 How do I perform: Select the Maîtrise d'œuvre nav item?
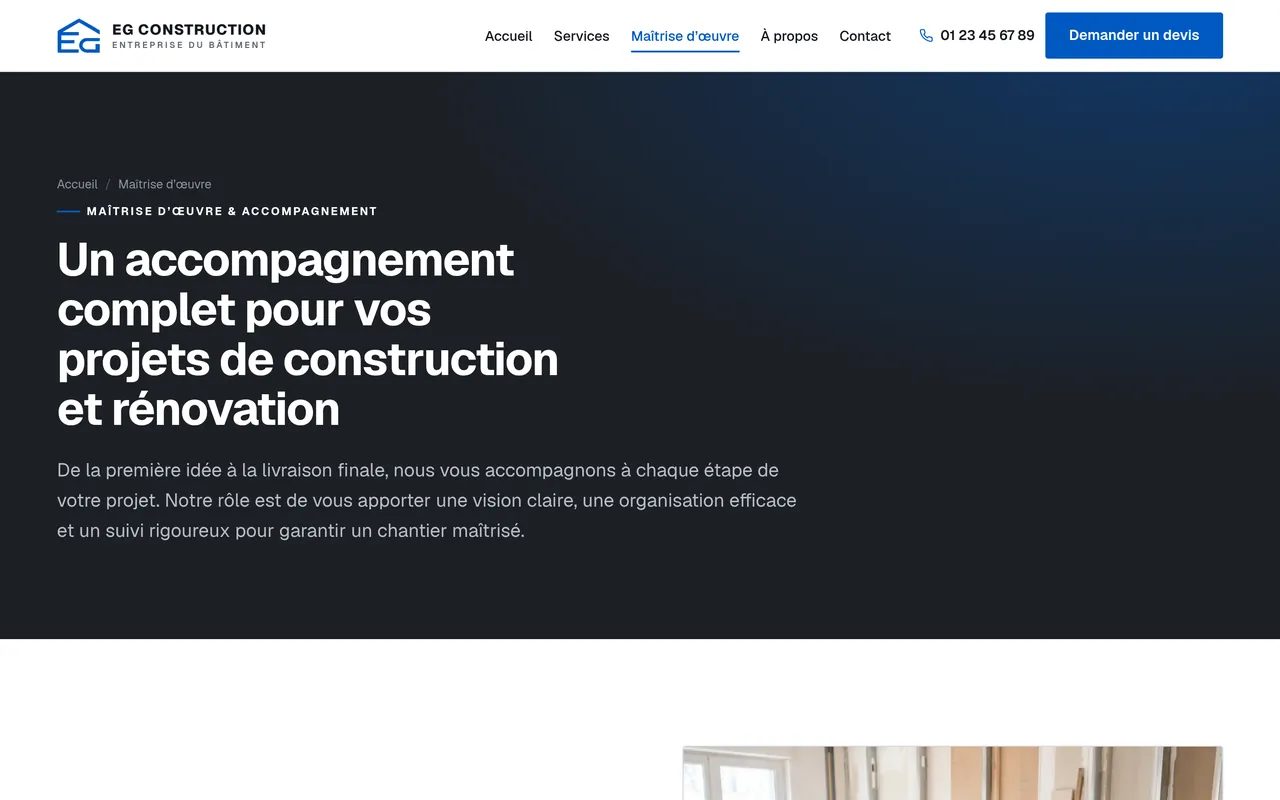pyautogui.click(x=685, y=36)
